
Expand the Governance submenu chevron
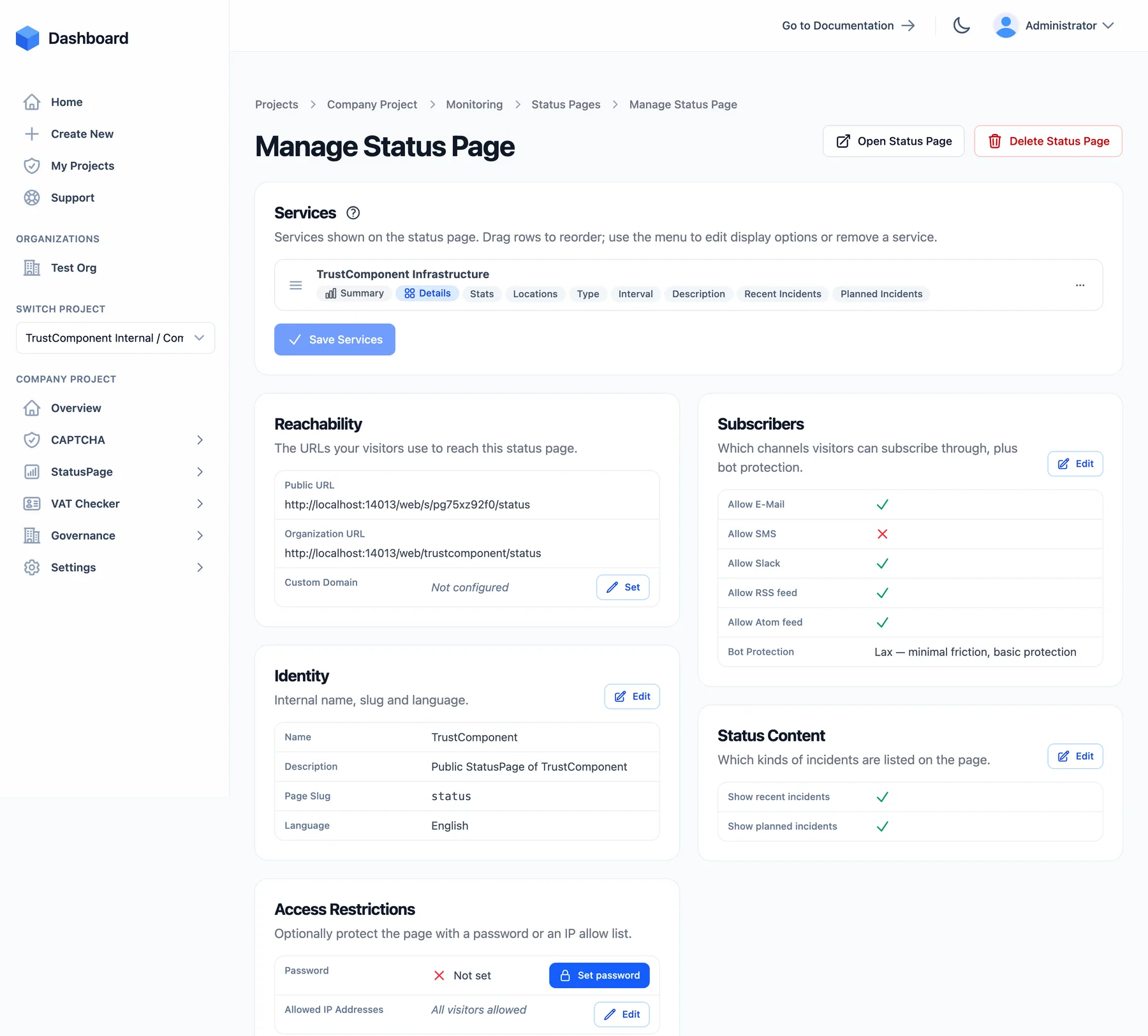pyautogui.click(x=200, y=536)
